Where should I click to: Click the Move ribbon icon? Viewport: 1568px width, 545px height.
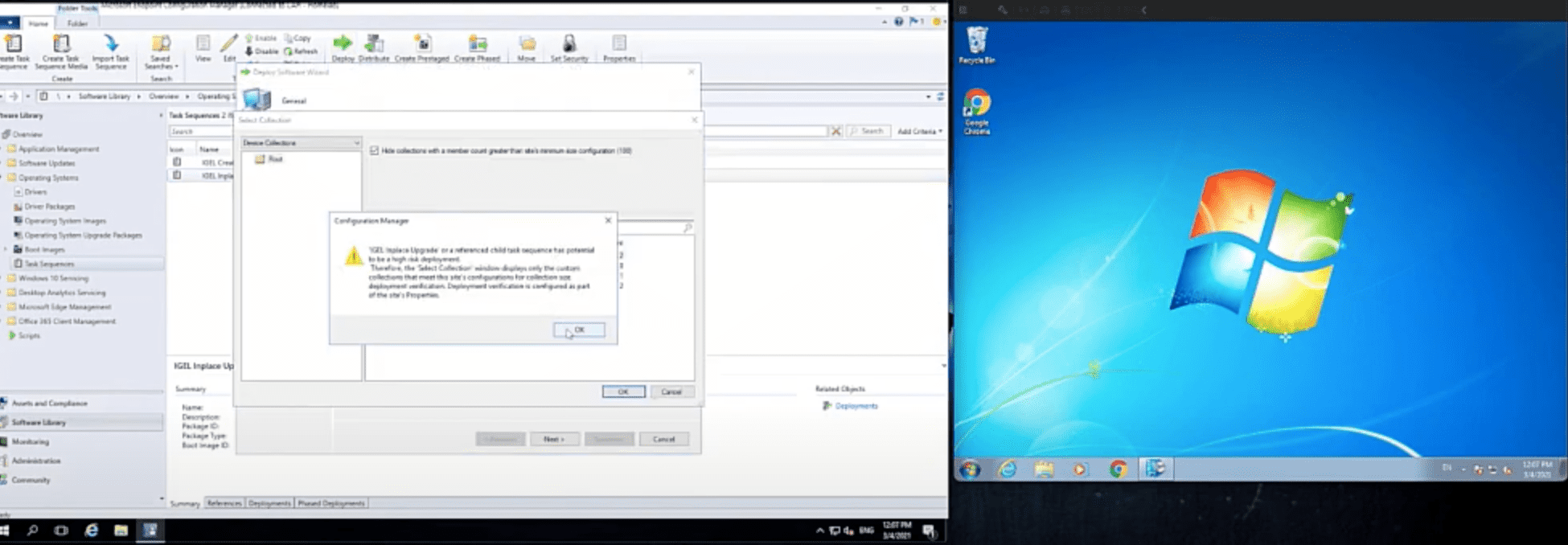527,48
